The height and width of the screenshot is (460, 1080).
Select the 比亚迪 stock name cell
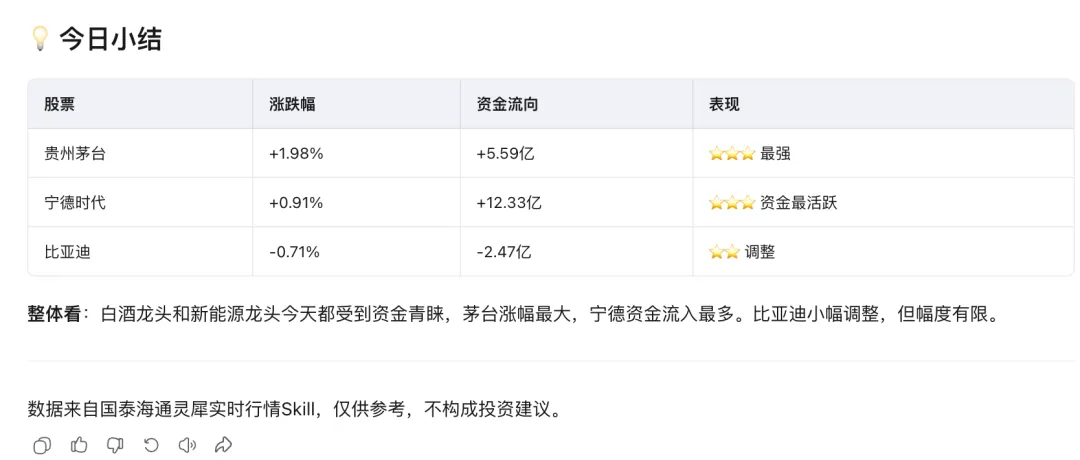click(x=67, y=252)
